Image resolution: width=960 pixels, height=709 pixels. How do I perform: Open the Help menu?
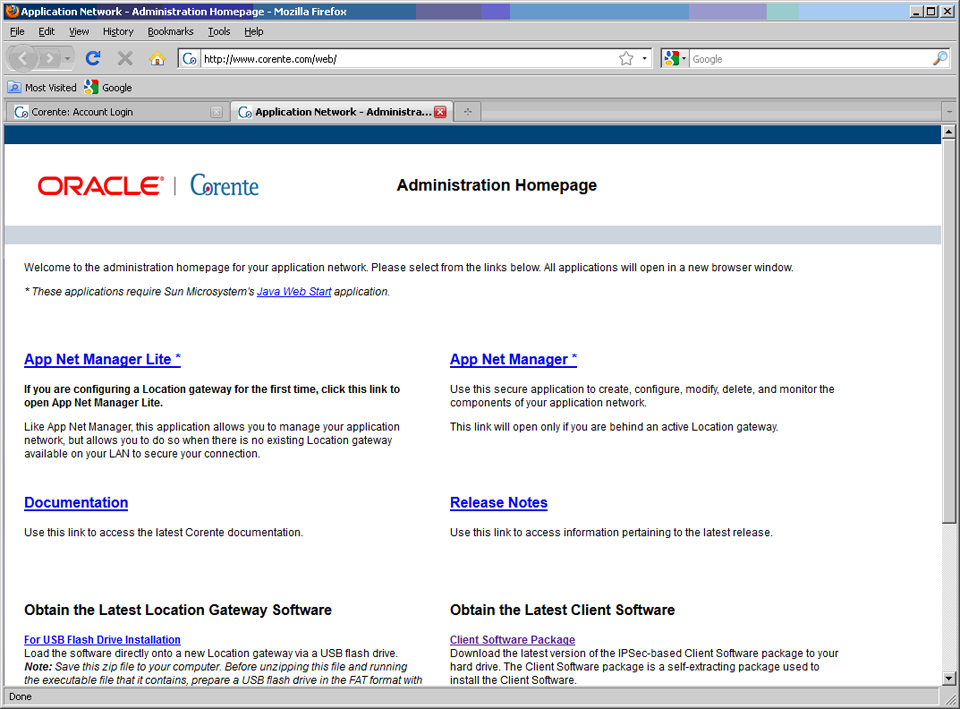pos(253,32)
